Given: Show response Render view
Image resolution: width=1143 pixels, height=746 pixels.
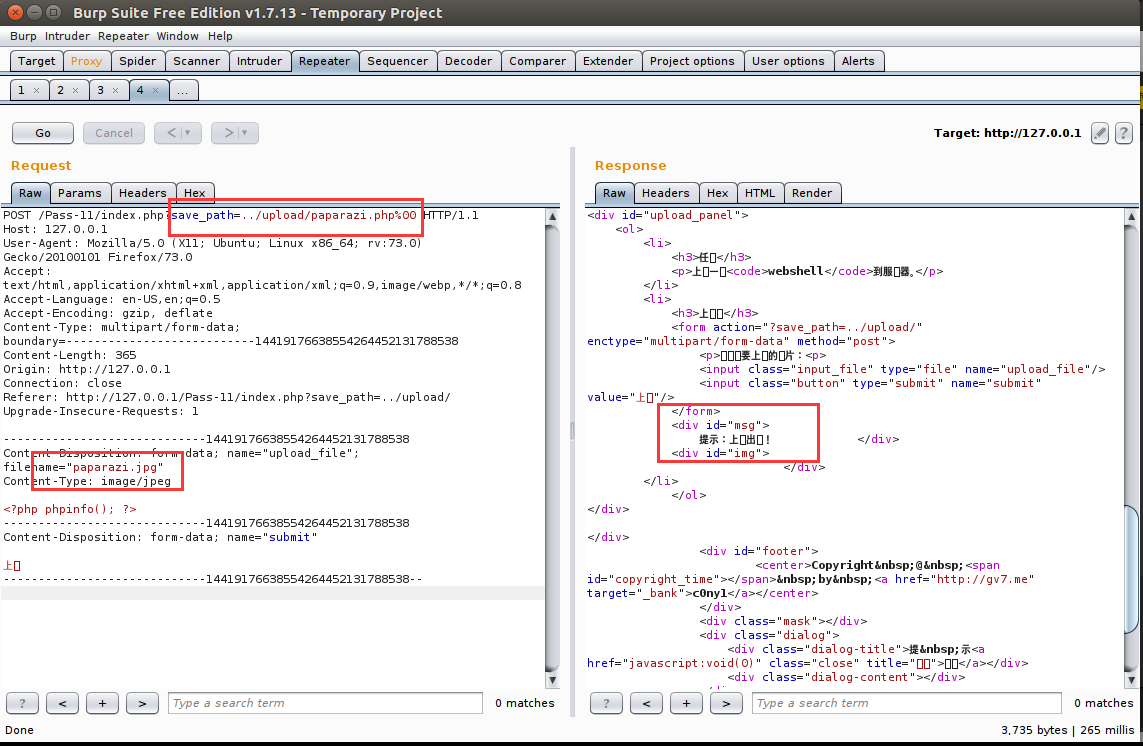Looking at the screenshot, I should tap(812, 193).
